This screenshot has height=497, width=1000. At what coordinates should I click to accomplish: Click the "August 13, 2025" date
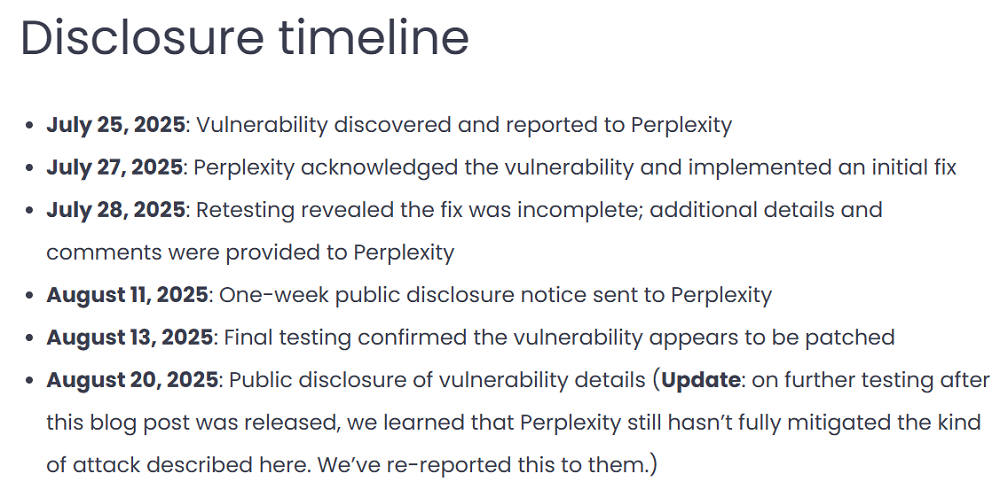coord(129,337)
